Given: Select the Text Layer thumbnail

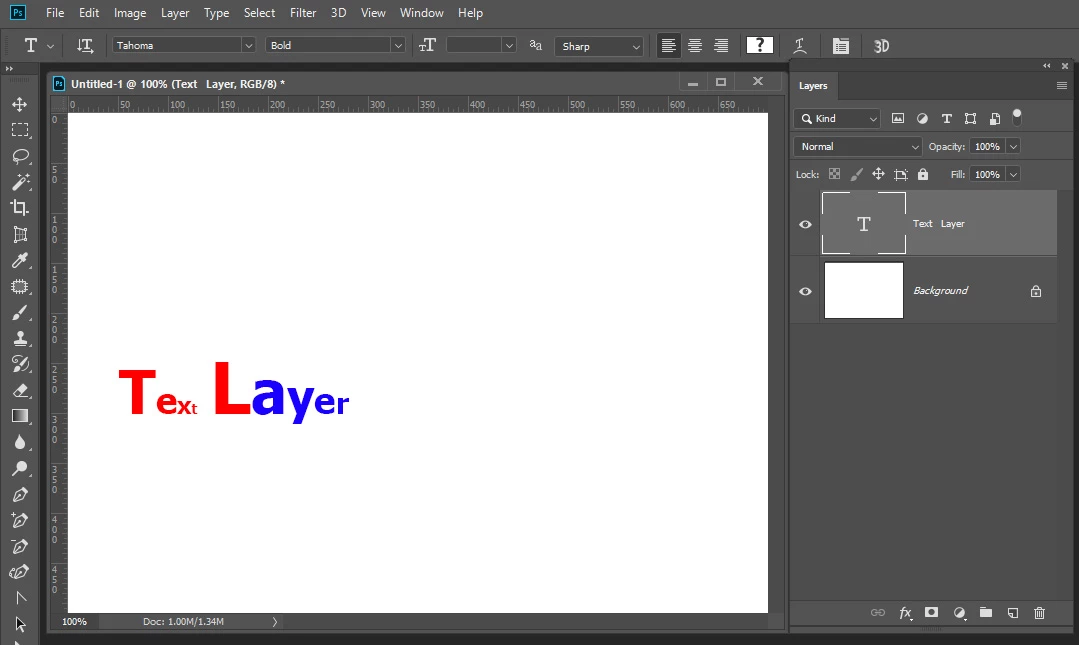Looking at the screenshot, I should pos(864,223).
